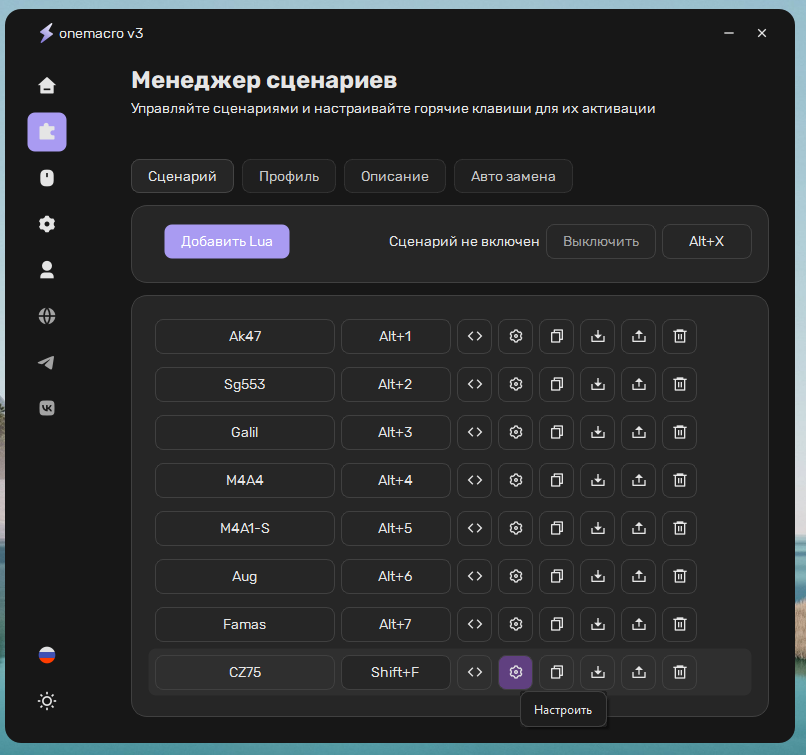Click the download icon for Sg553

coord(598,385)
